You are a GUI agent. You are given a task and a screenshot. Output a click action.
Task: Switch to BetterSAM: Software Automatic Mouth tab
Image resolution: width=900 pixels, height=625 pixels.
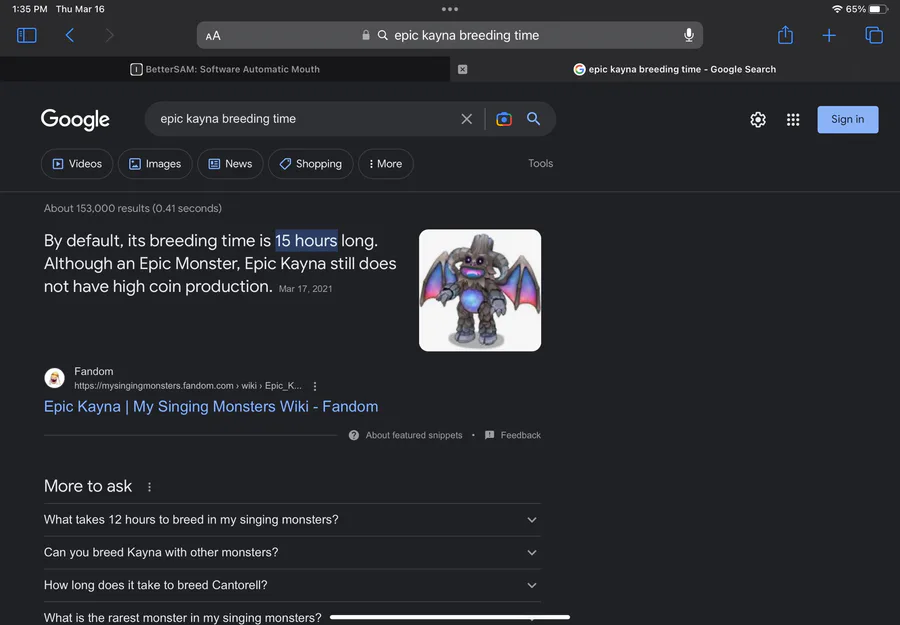[x=225, y=69]
